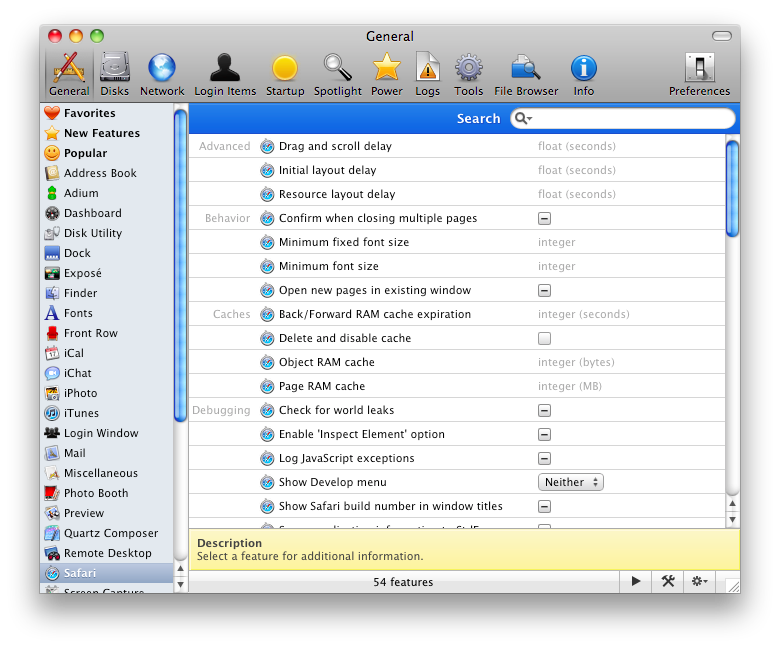This screenshot has height=648, width=780.
Task: Click the feature list scroll down arrow
Action: click(732, 520)
